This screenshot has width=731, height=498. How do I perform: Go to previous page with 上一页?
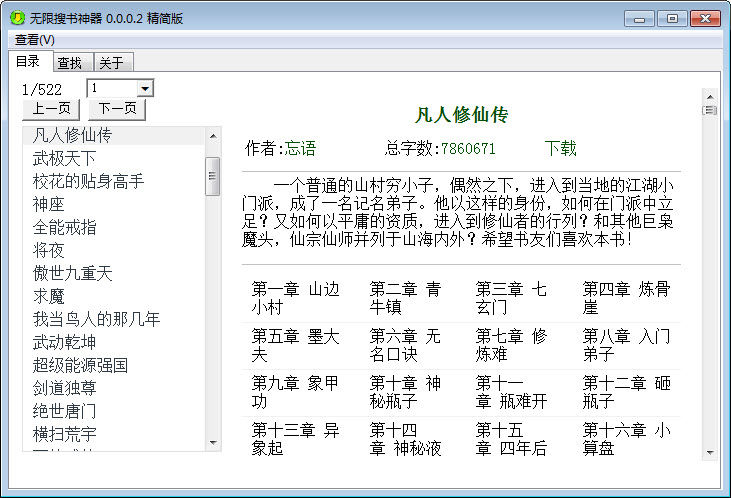click(x=51, y=109)
